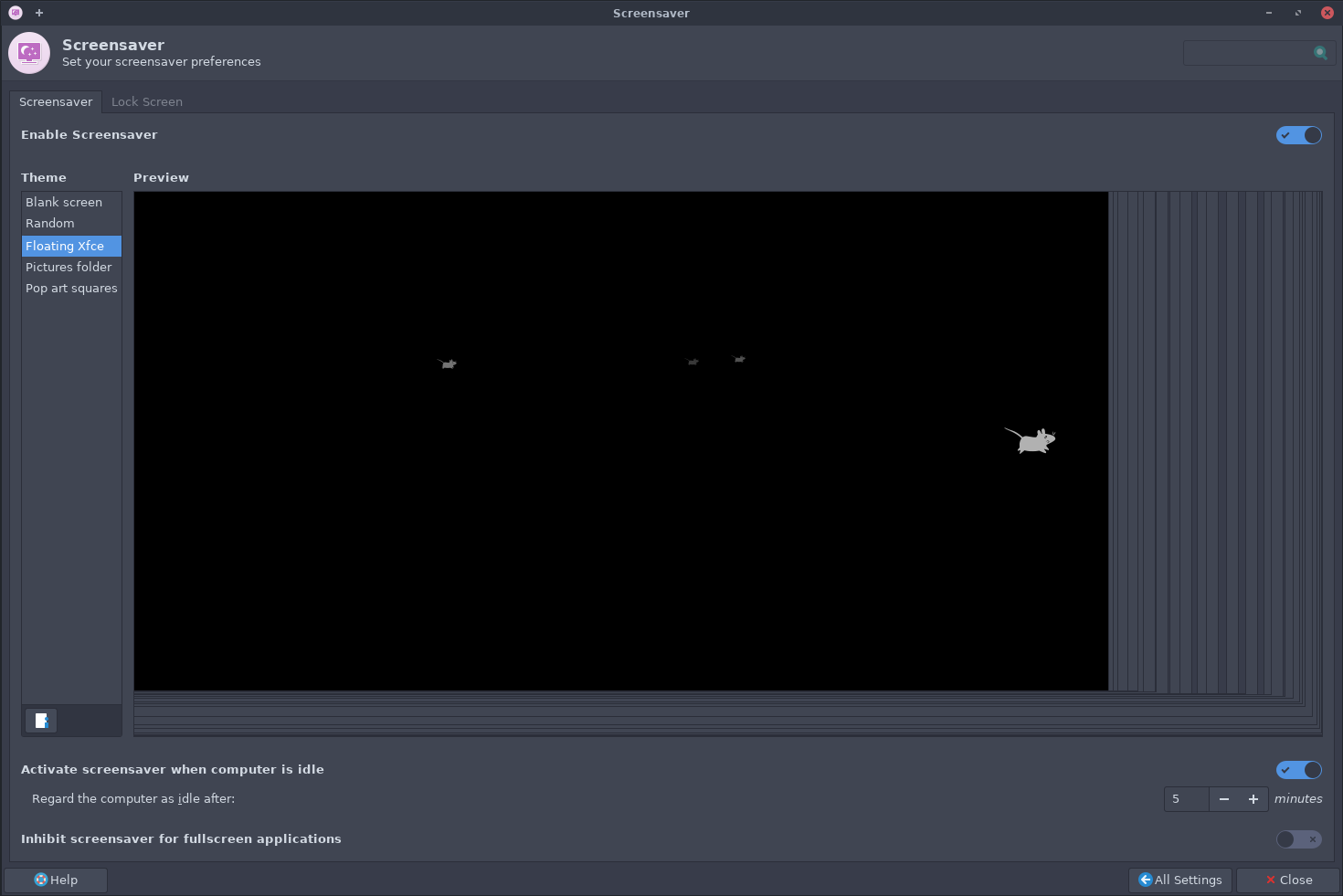This screenshot has width=1343, height=896.
Task: Open theme properties button below theme list
Action: tap(41, 721)
